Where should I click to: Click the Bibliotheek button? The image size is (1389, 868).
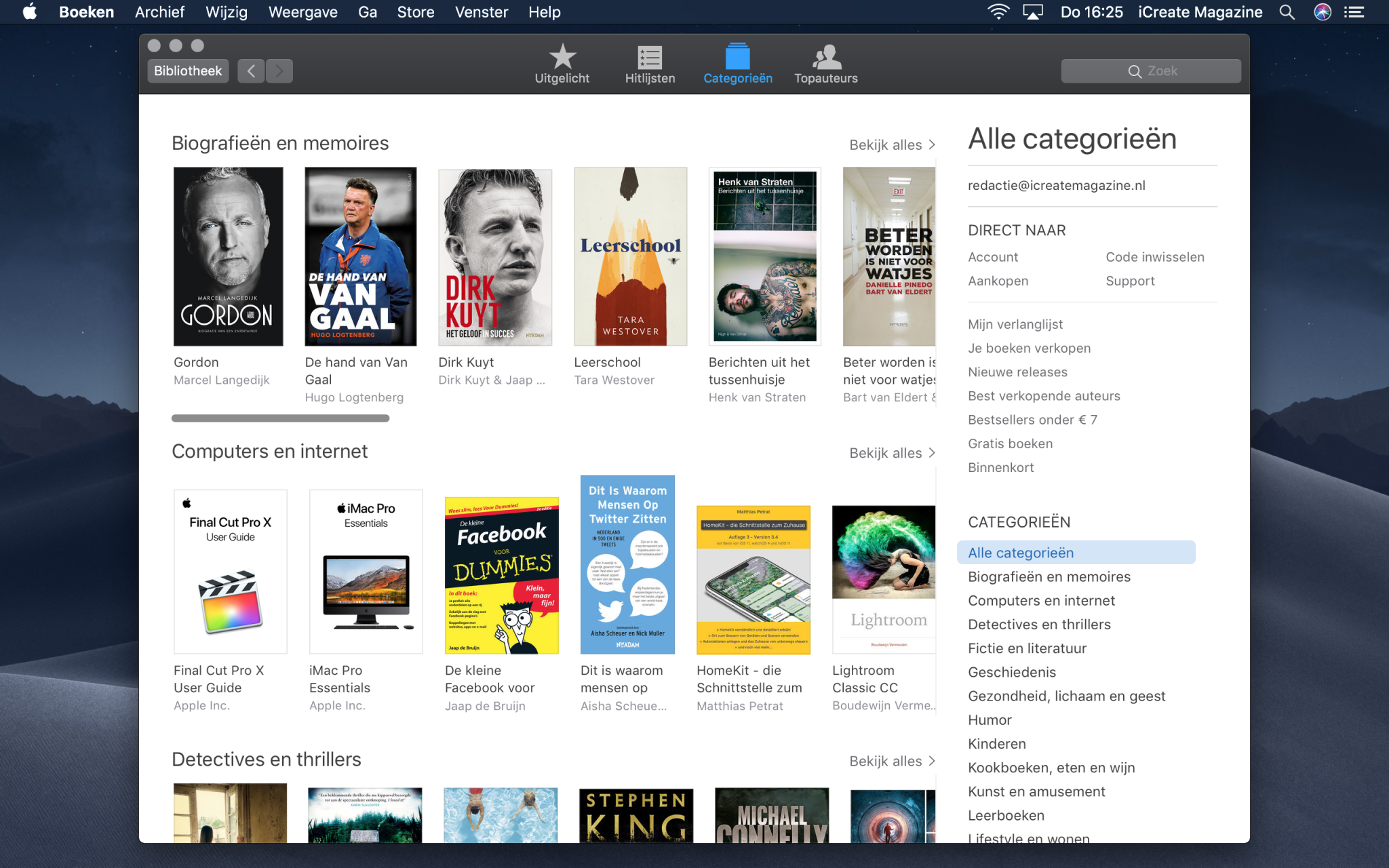tap(188, 71)
